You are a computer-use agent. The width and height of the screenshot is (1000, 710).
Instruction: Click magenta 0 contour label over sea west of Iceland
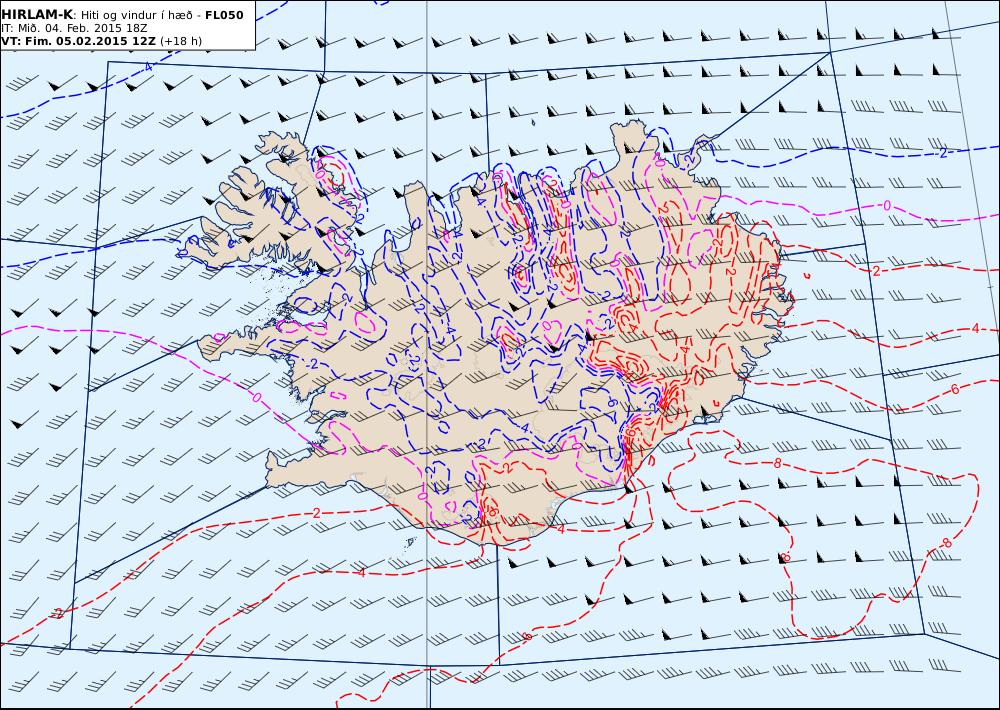coord(256,397)
